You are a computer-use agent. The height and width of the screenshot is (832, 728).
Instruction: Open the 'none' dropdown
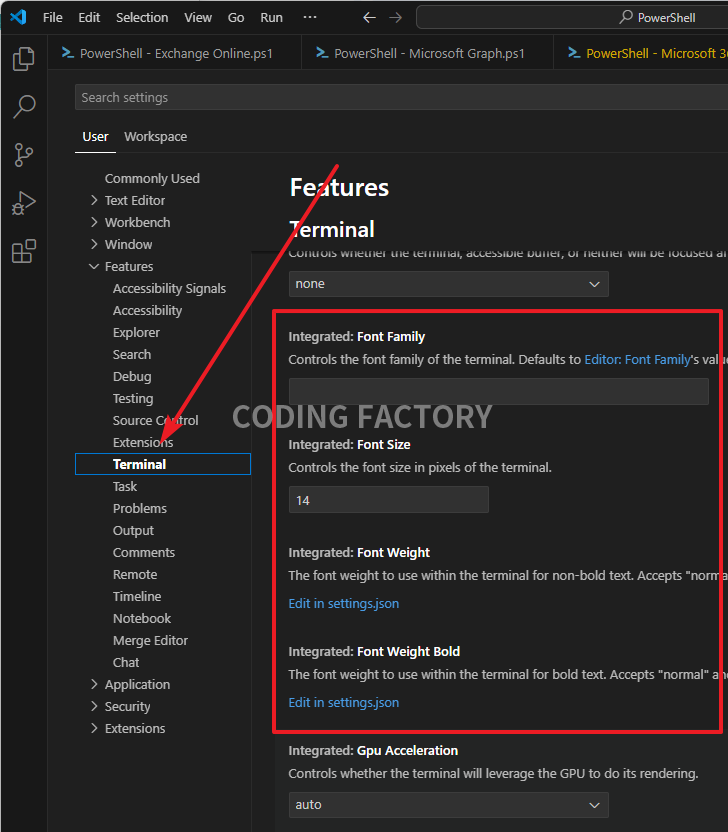pos(448,284)
